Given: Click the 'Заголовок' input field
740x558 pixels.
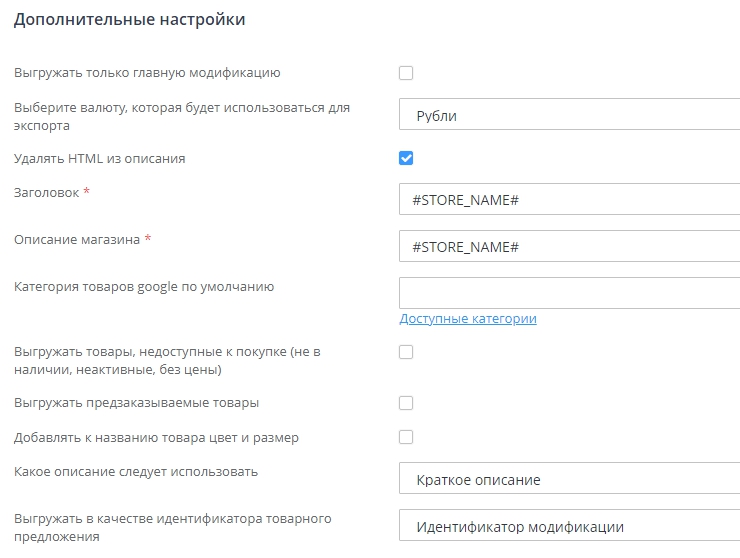Looking at the screenshot, I should click(x=568, y=200).
